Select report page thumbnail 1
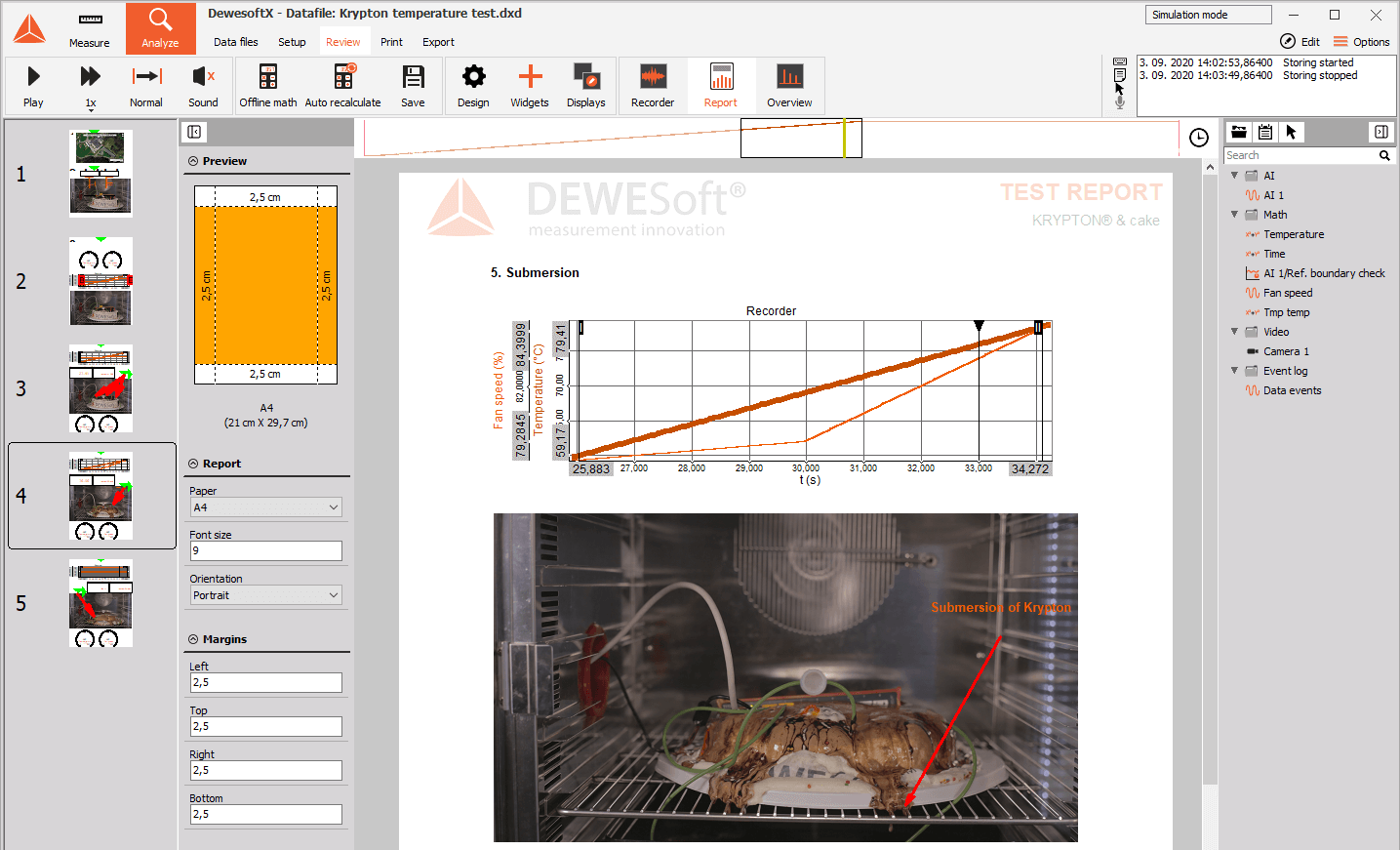 pos(100,174)
